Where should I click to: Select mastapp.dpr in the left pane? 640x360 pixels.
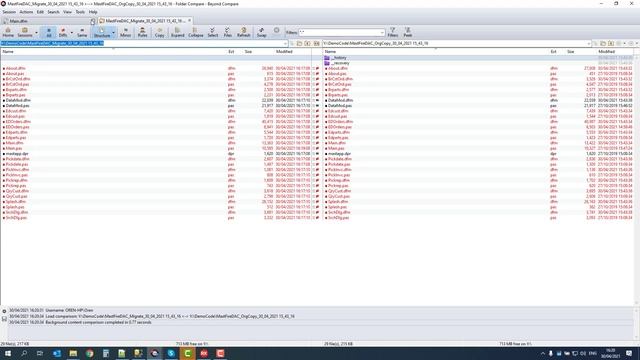[x=17, y=154]
